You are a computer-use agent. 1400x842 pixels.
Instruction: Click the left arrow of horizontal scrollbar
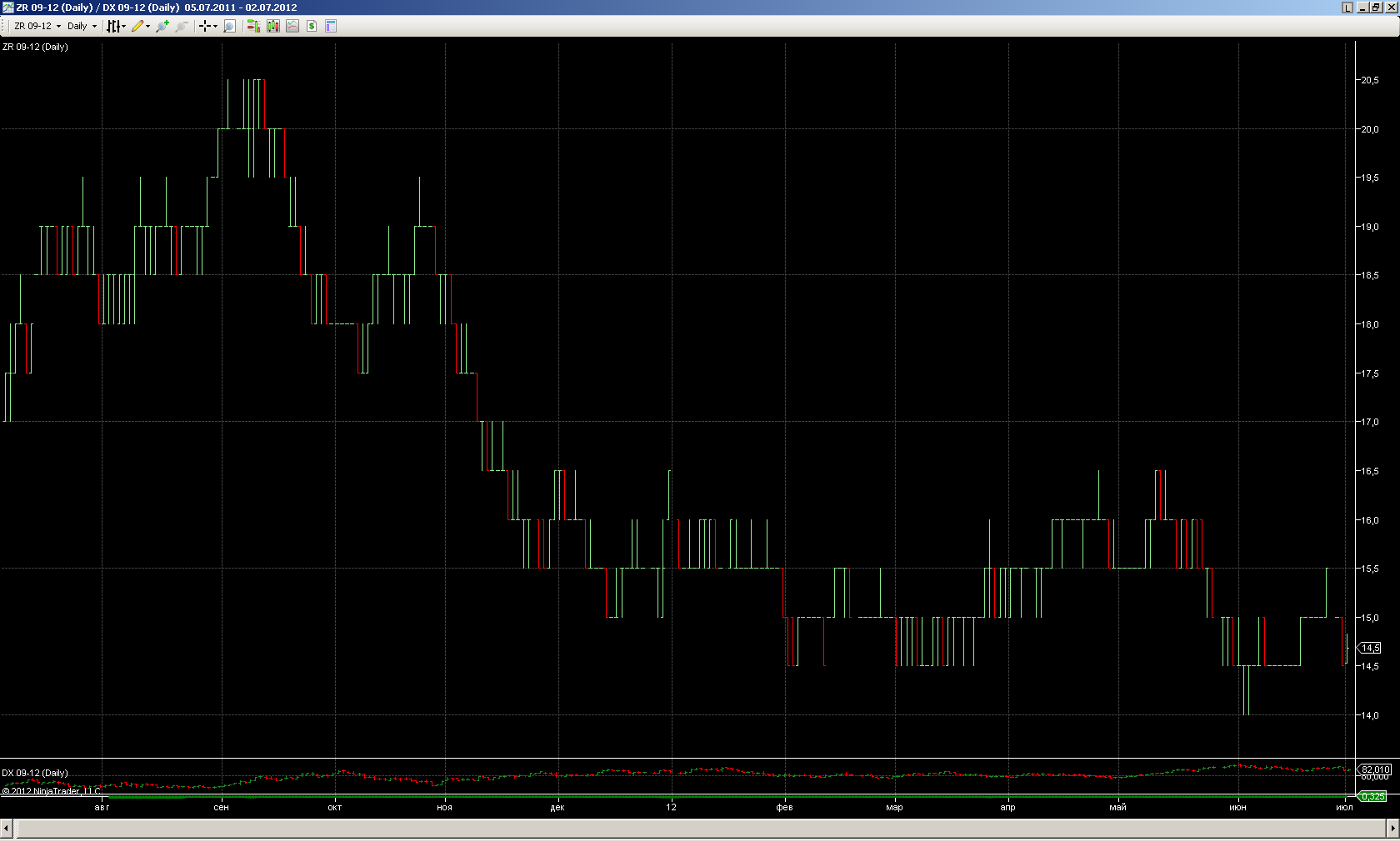7,828
